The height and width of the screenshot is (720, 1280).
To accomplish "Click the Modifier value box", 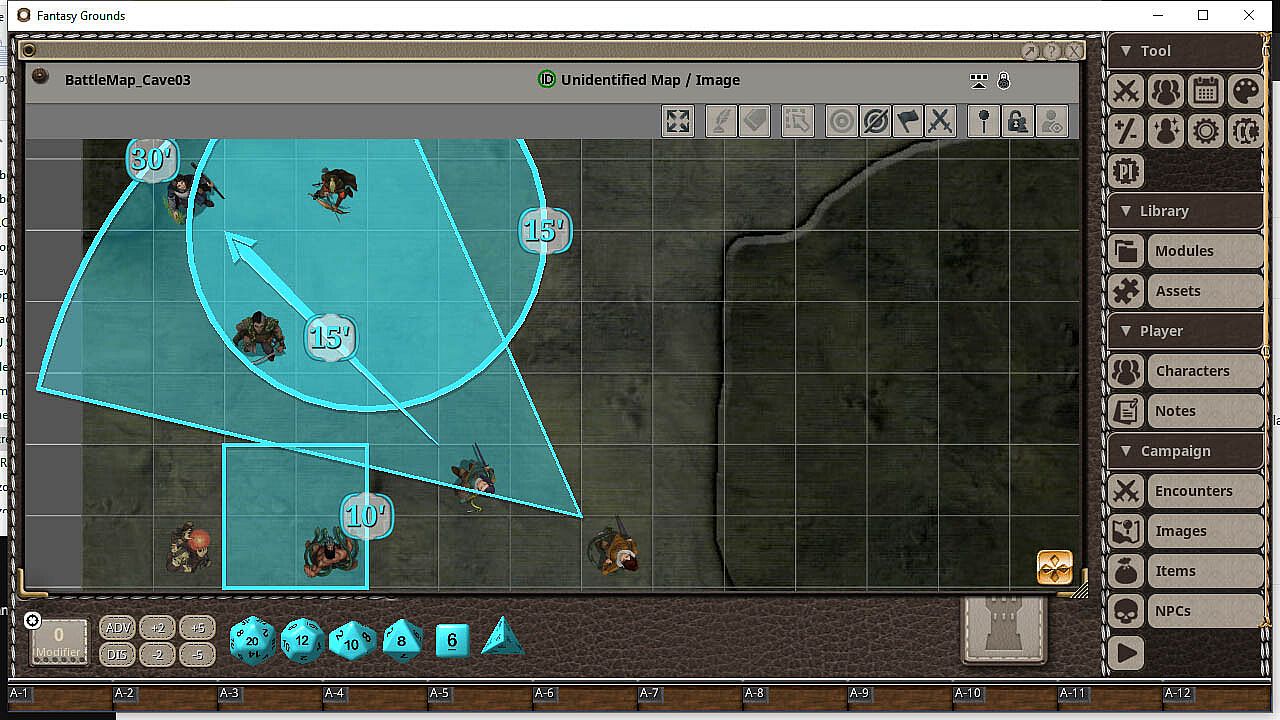I will point(59,641).
